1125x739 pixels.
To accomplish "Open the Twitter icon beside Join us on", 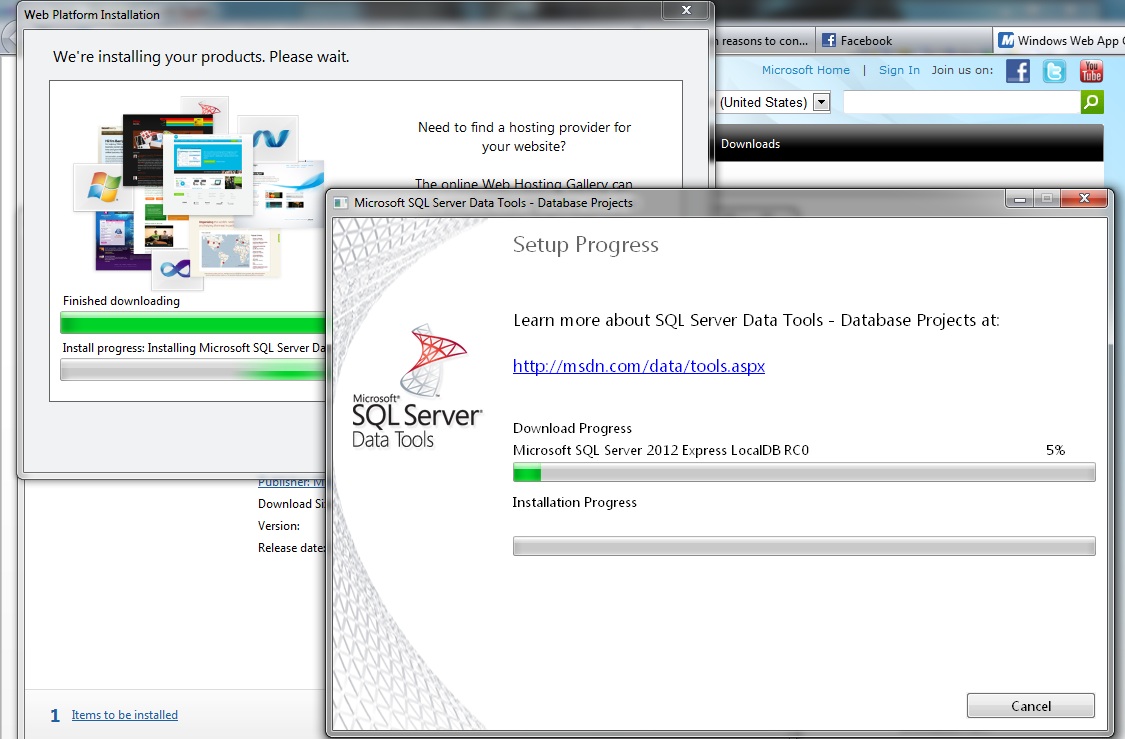I will click(1054, 71).
